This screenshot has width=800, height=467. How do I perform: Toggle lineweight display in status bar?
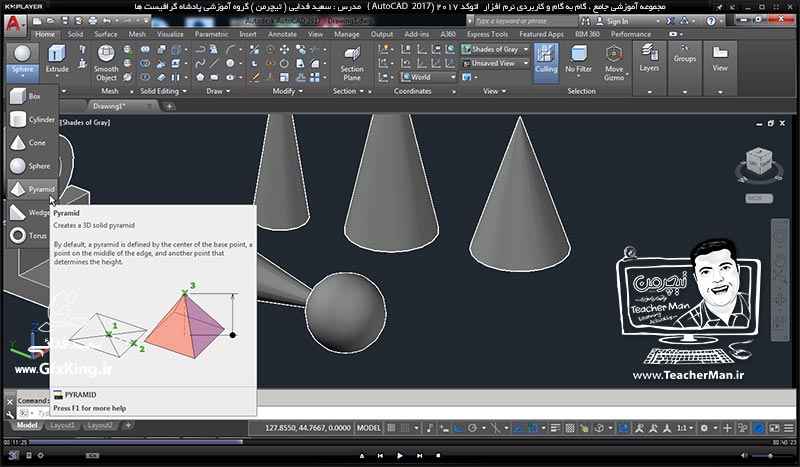pos(555,428)
